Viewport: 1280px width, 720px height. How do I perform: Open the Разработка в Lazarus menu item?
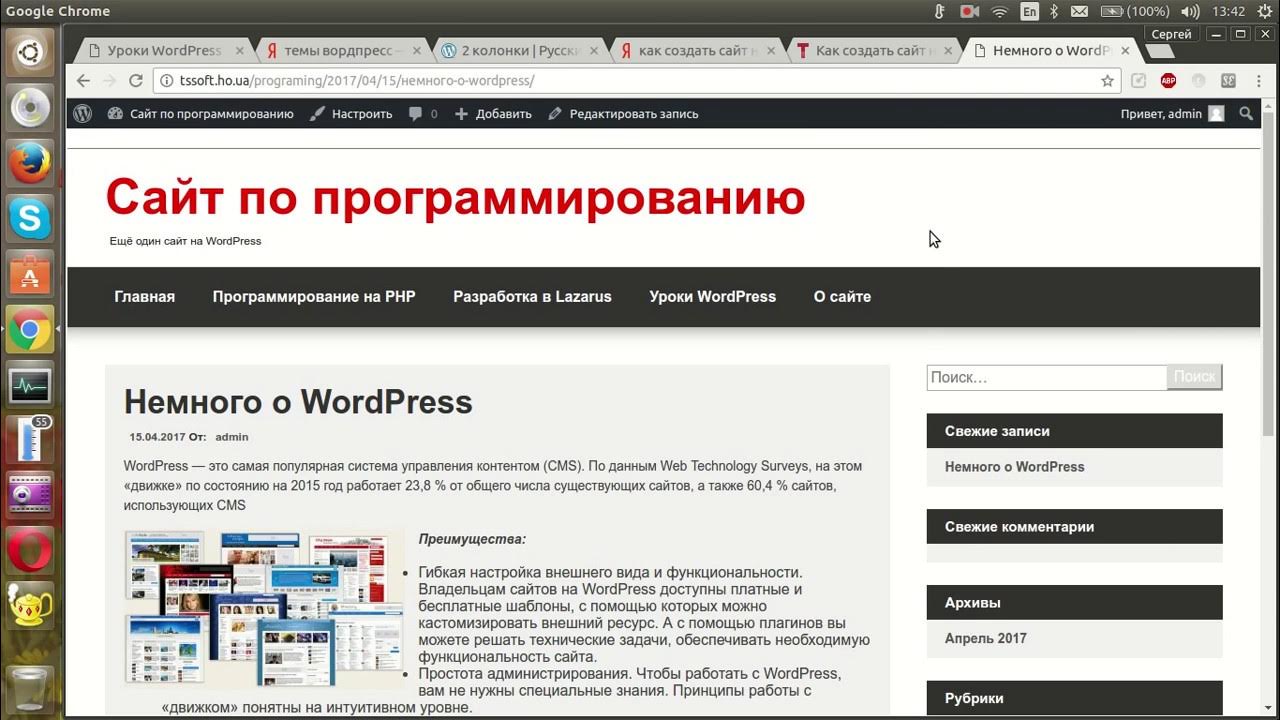tap(532, 297)
